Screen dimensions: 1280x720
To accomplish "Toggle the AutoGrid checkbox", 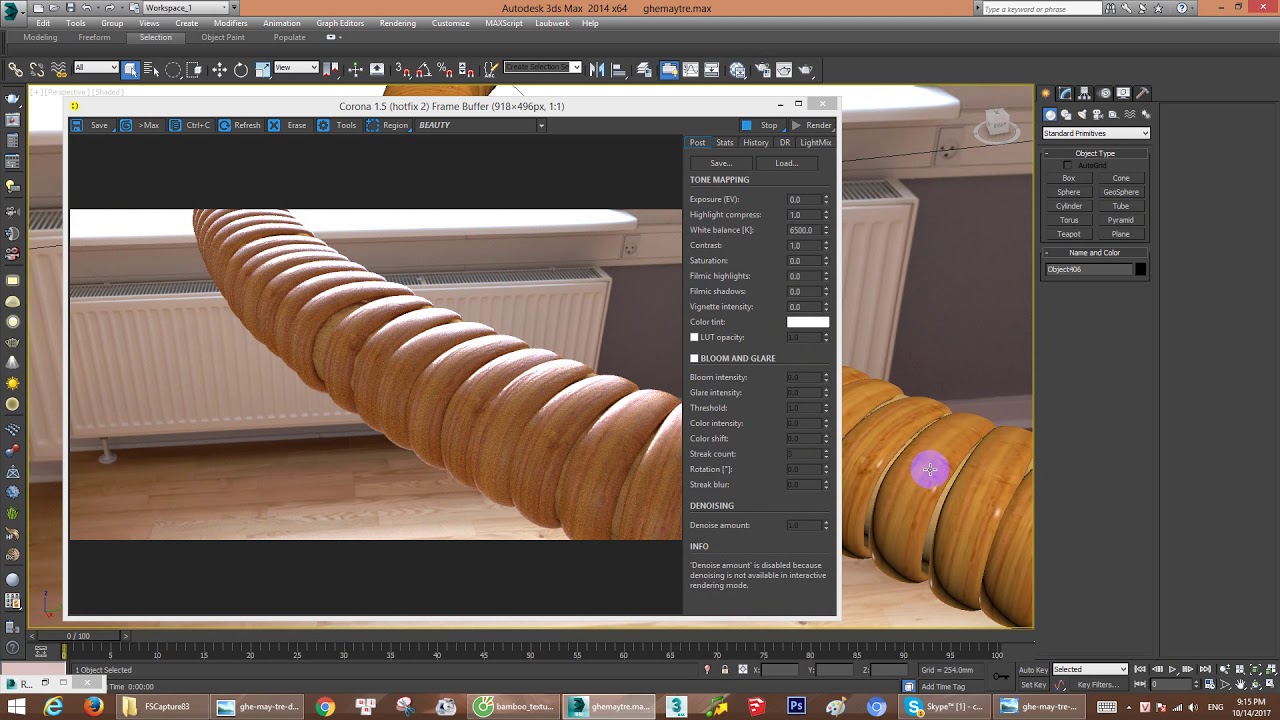I will pos(1067,165).
